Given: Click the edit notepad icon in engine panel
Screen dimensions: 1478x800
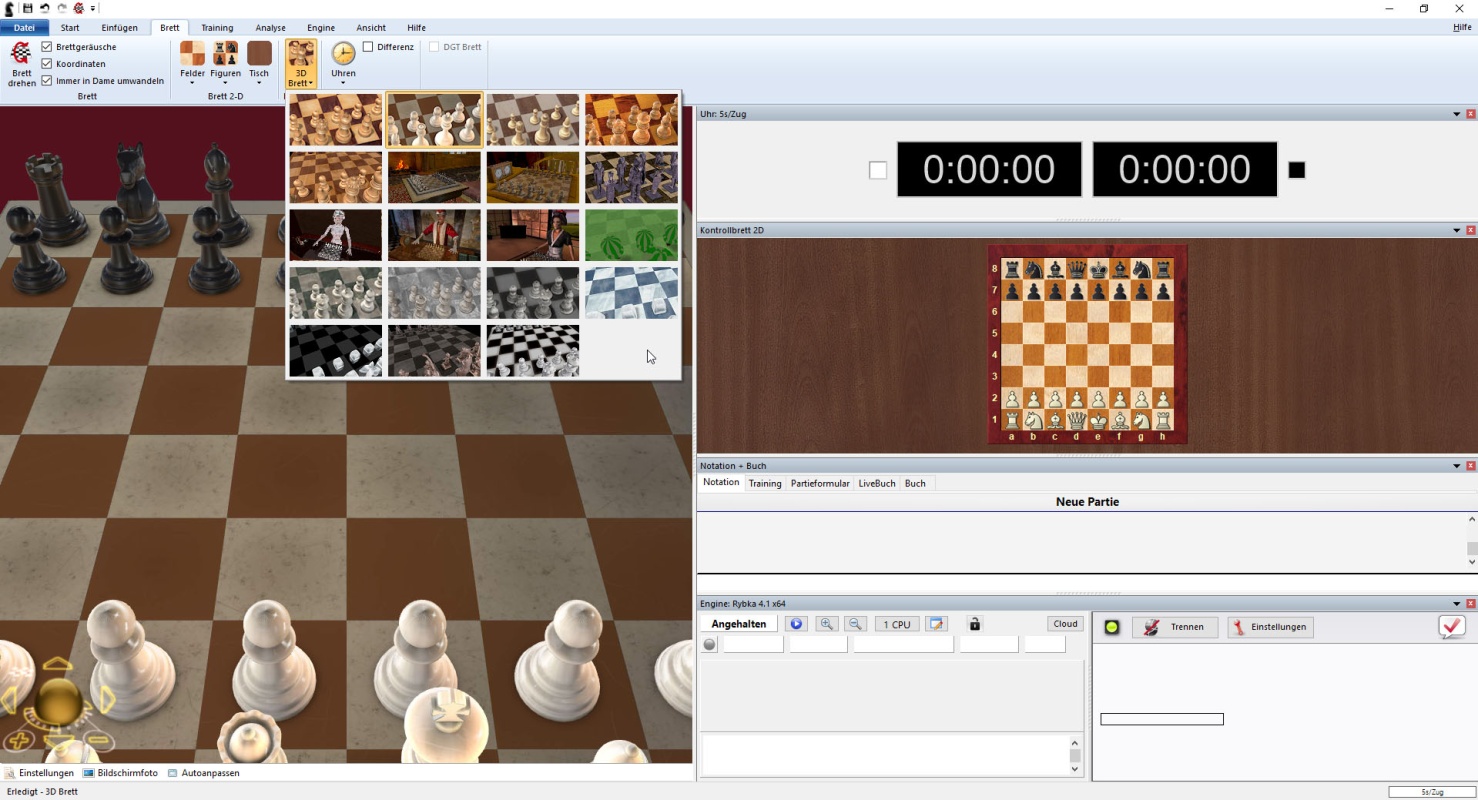Looking at the screenshot, I should click(936, 624).
